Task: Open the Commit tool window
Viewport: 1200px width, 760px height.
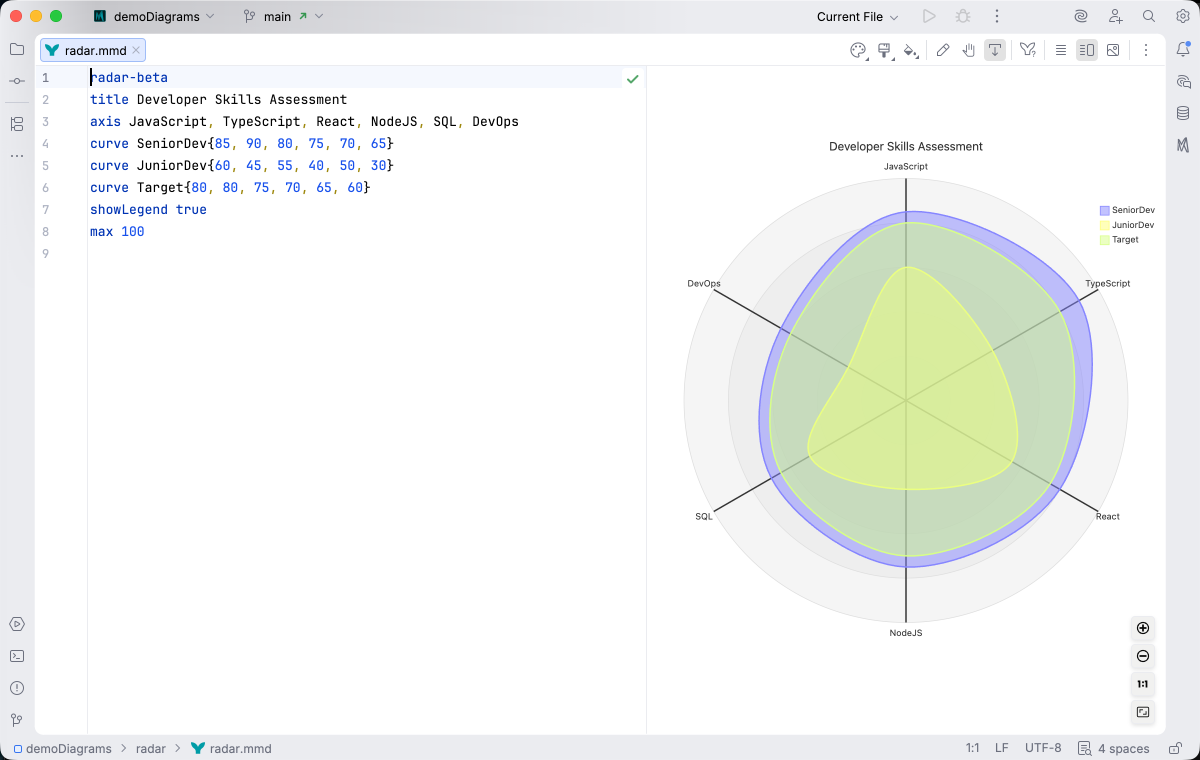Action: [17, 80]
